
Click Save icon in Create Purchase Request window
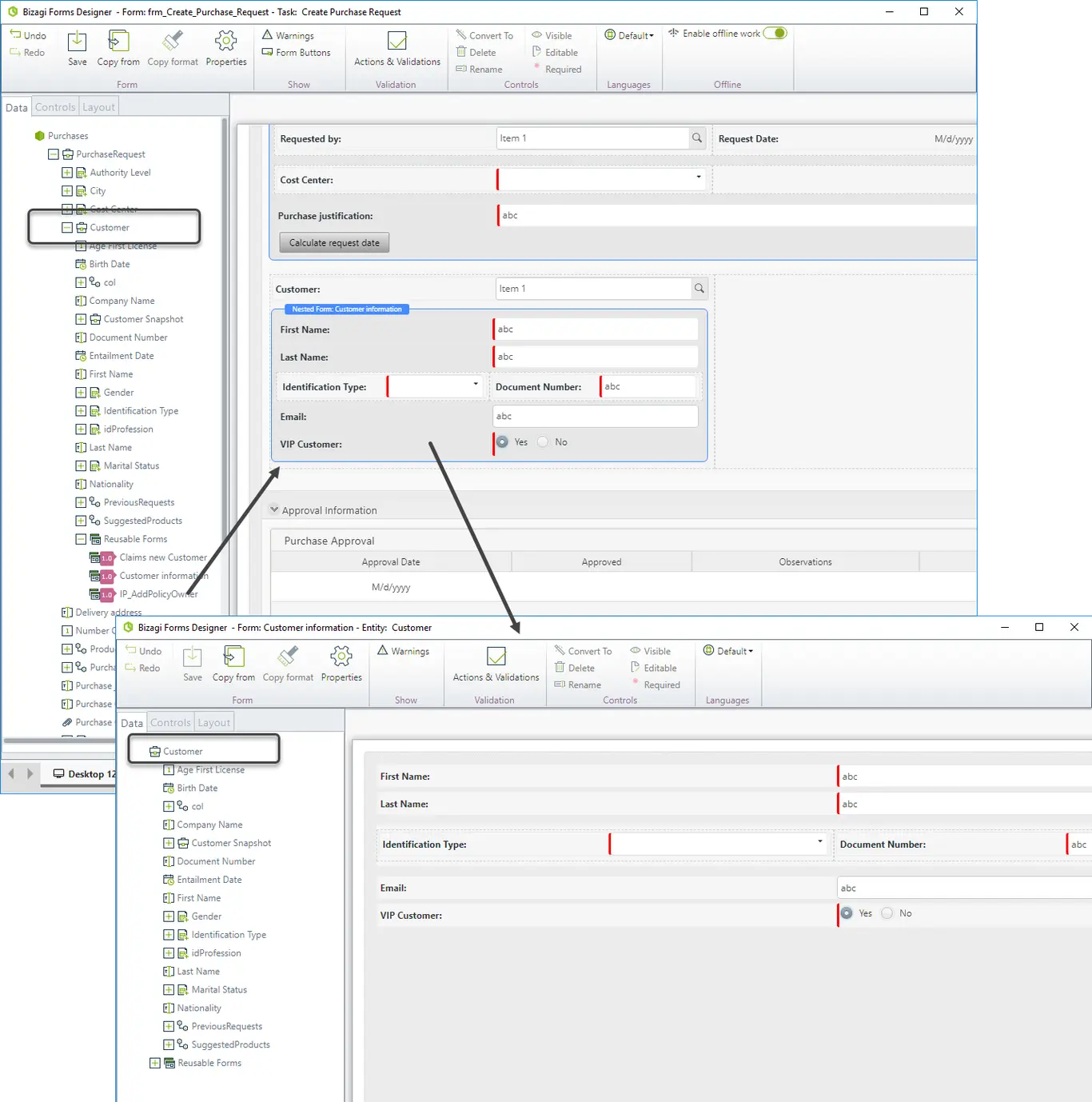pos(77,42)
